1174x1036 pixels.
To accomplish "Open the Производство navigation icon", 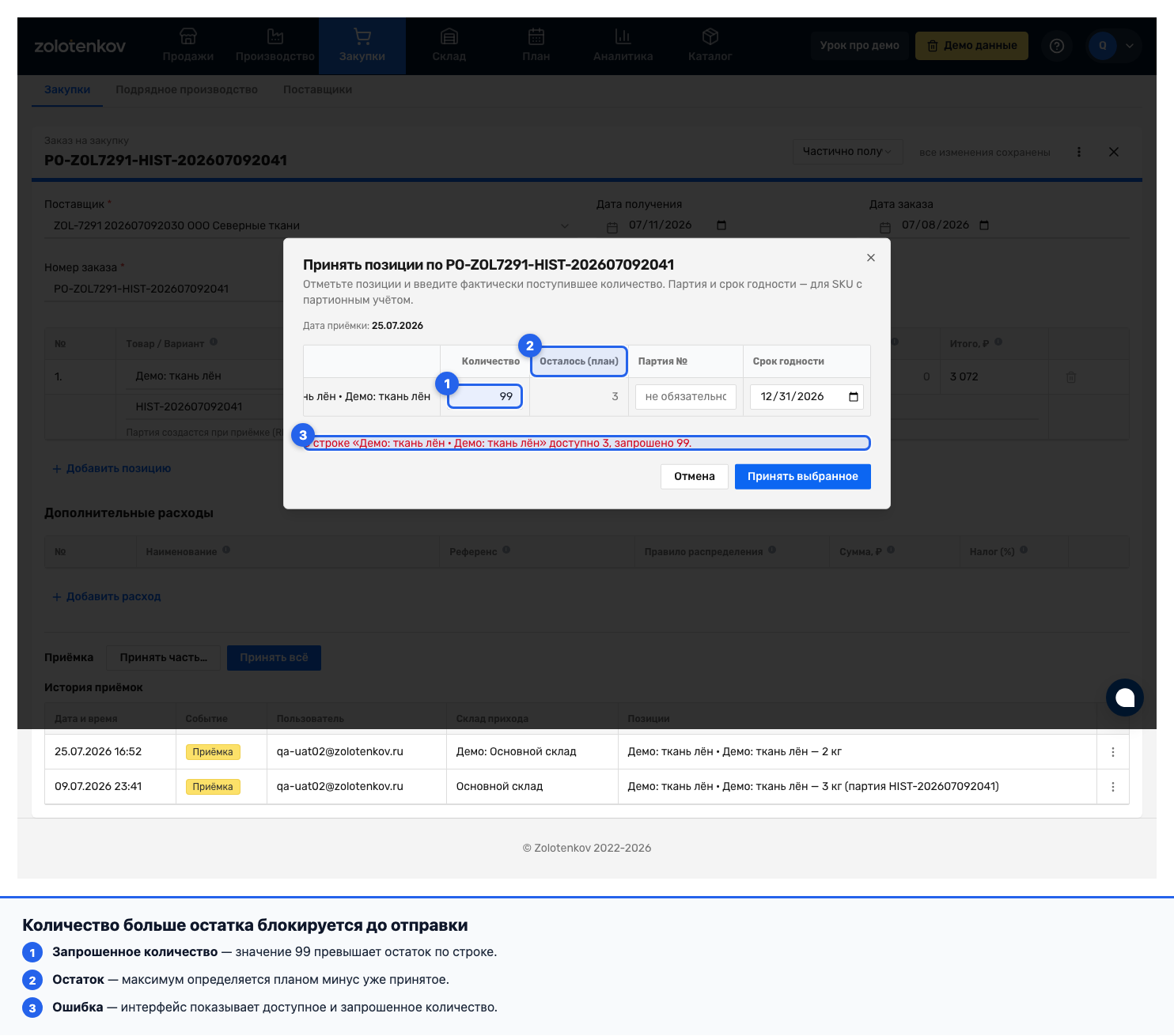I will point(275,36).
